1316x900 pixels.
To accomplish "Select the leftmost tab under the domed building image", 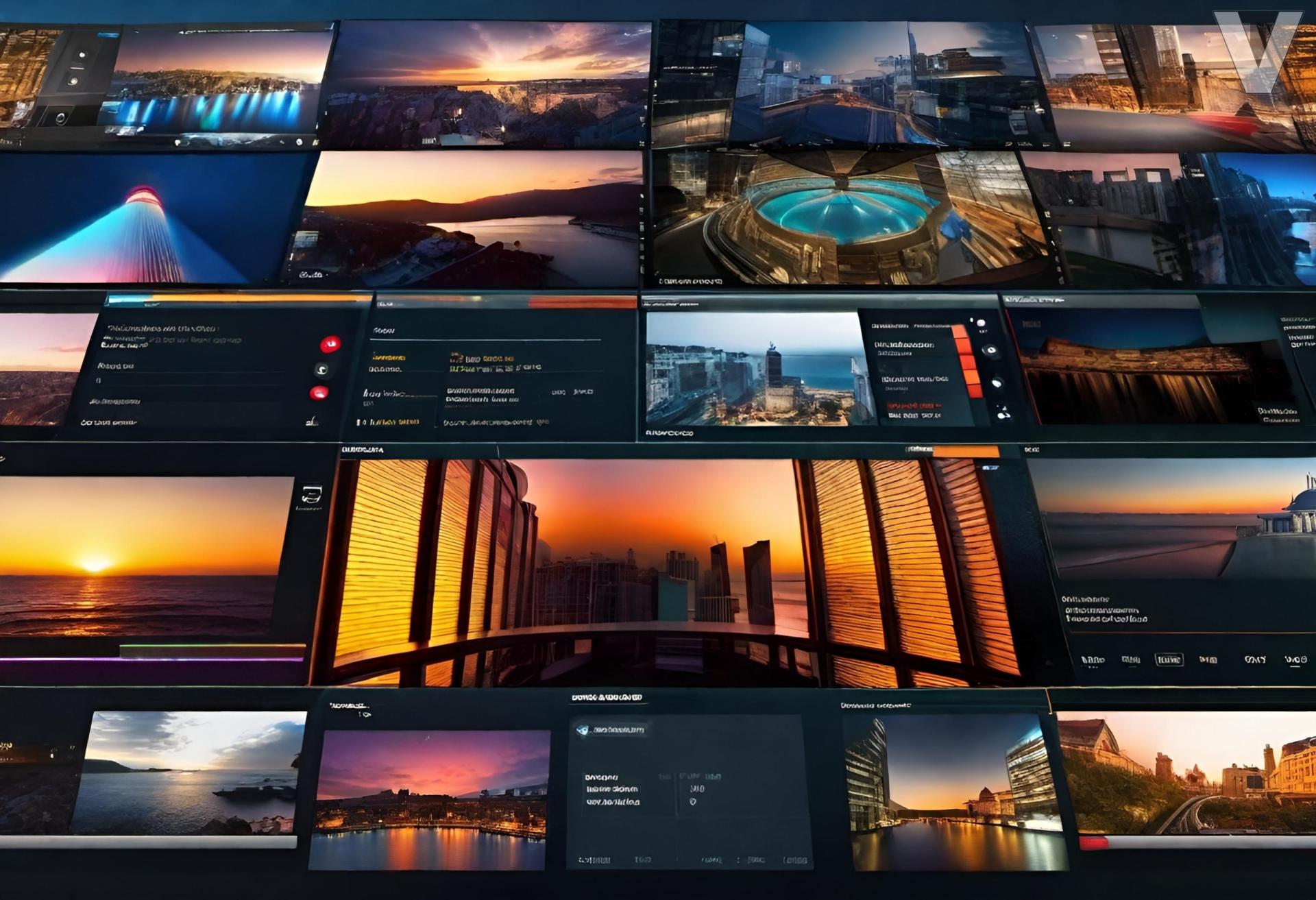I will [1093, 660].
